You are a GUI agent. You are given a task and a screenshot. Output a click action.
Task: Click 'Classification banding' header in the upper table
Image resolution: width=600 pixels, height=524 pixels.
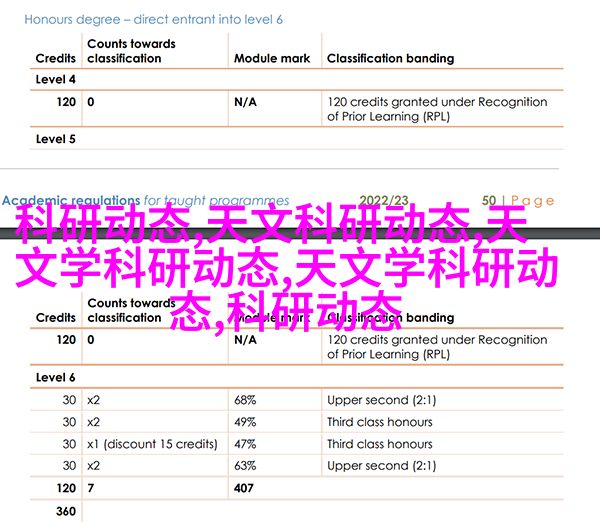coord(390,58)
